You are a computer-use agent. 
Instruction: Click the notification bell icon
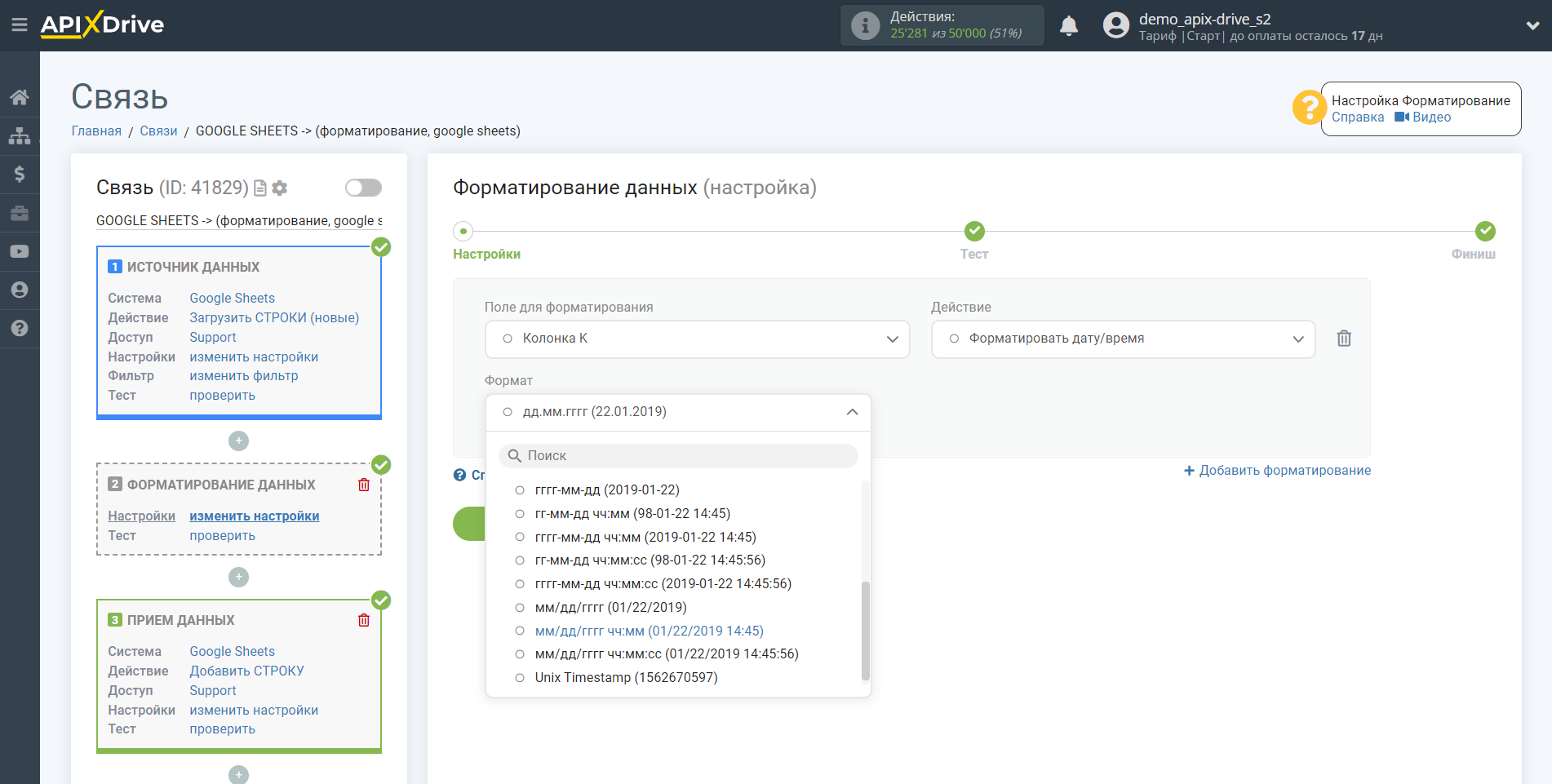1069,26
